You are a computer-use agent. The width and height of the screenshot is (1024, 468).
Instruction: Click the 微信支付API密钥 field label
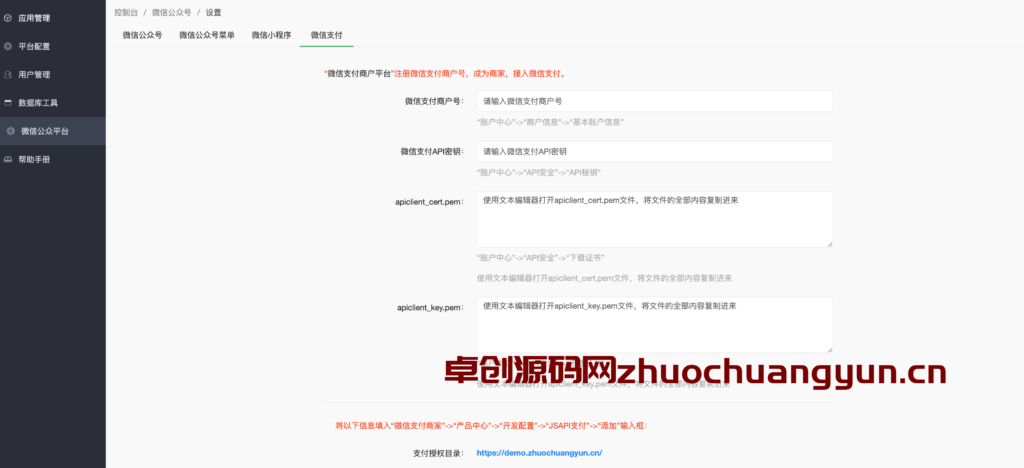[x=432, y=151]
